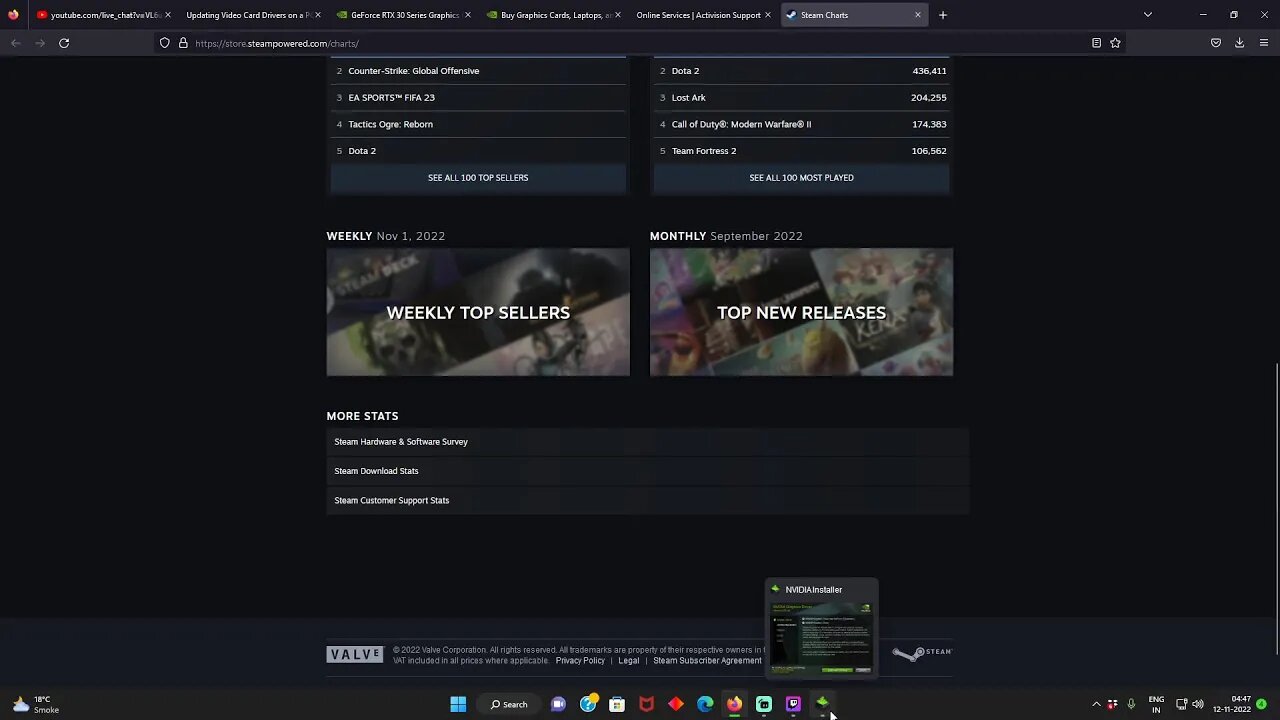Screen dimensions: 1280x720
Task: Open the Top New Releases banner
Action: click(801, 312)
